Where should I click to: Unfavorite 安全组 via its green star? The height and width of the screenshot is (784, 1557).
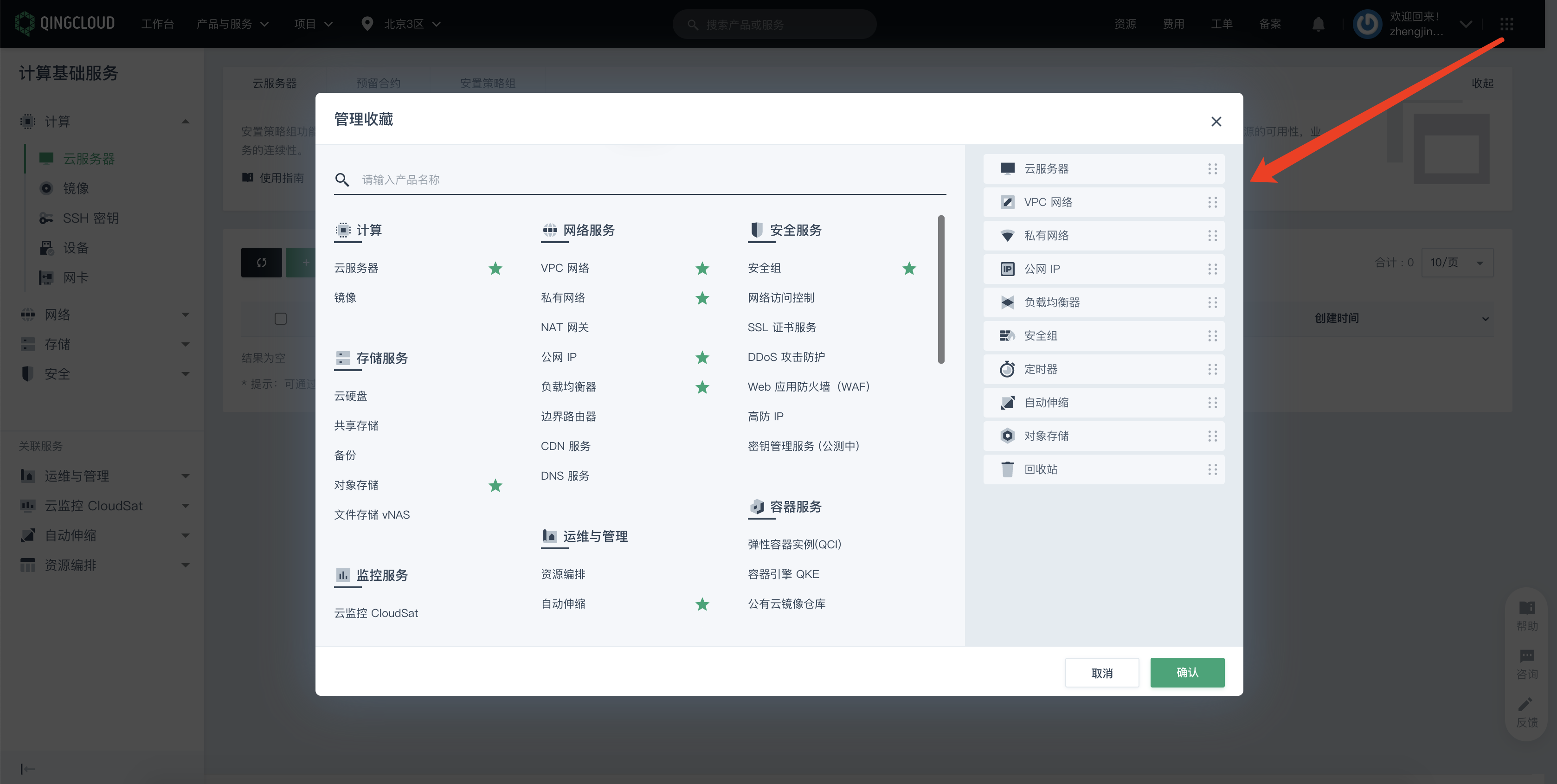tap(908, 269)
